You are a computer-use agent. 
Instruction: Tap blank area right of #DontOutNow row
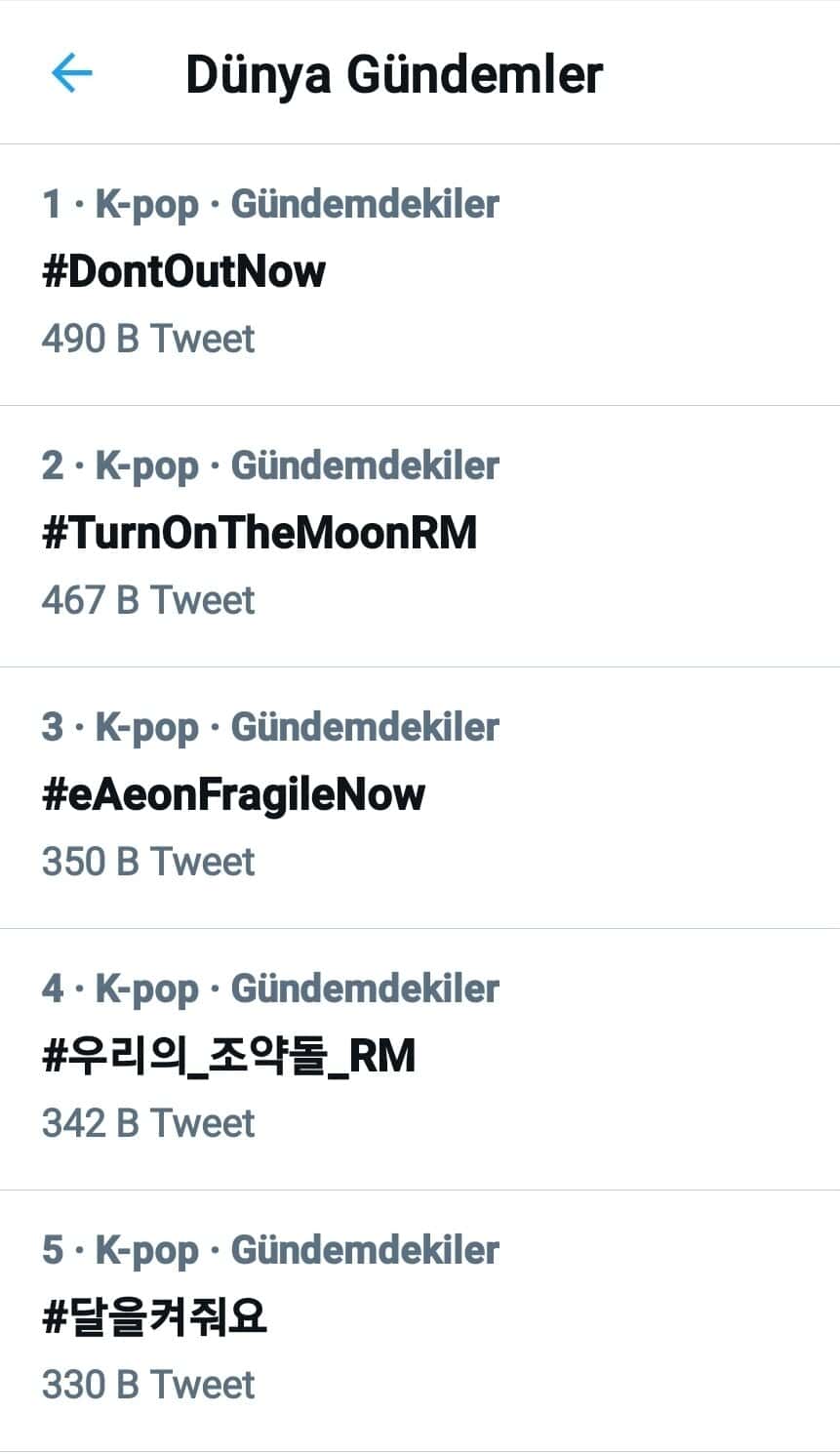tap(663, 273)
